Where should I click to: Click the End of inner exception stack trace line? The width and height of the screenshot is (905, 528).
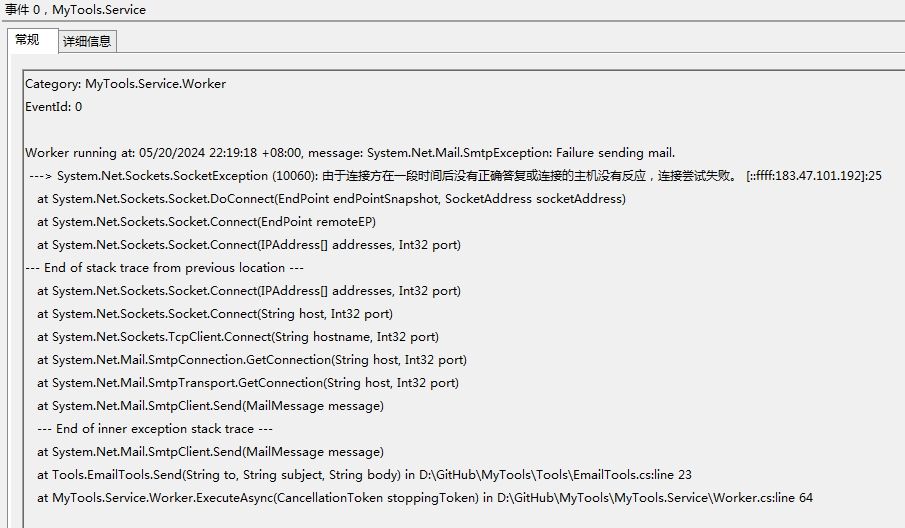[147, 429]
